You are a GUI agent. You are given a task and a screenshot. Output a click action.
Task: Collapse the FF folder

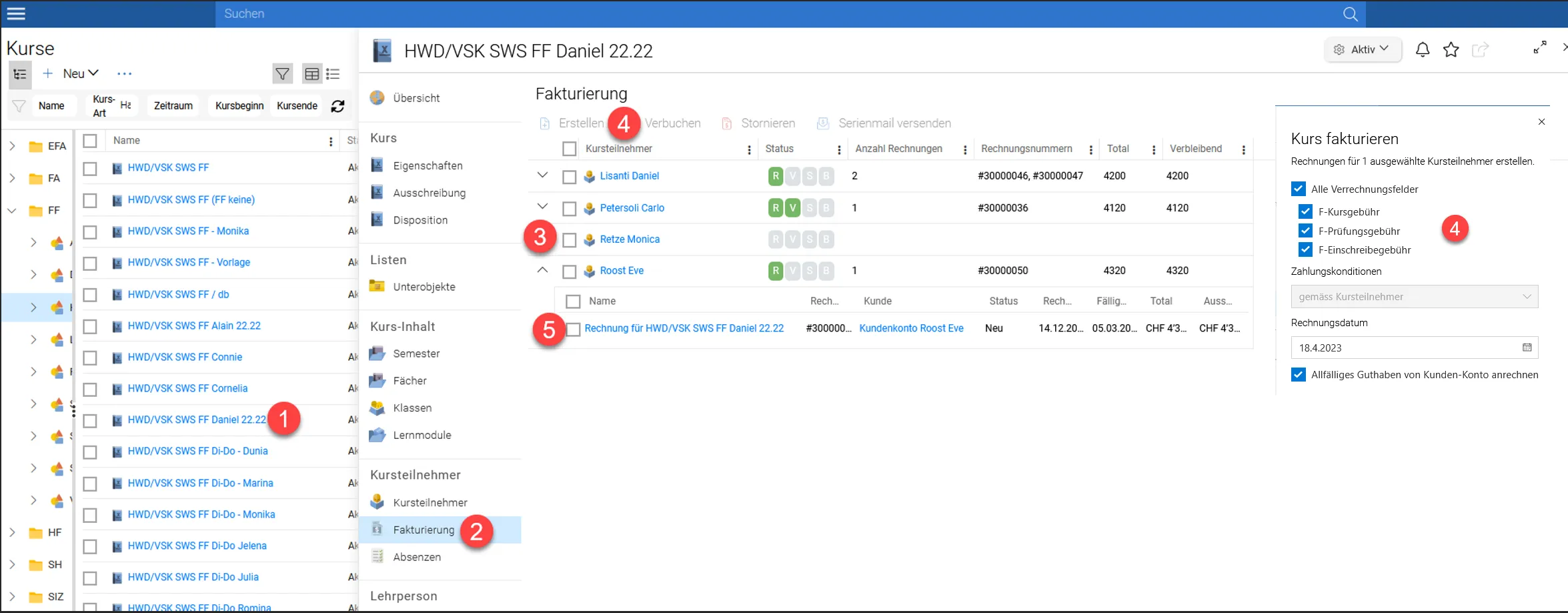click(12, 211)
